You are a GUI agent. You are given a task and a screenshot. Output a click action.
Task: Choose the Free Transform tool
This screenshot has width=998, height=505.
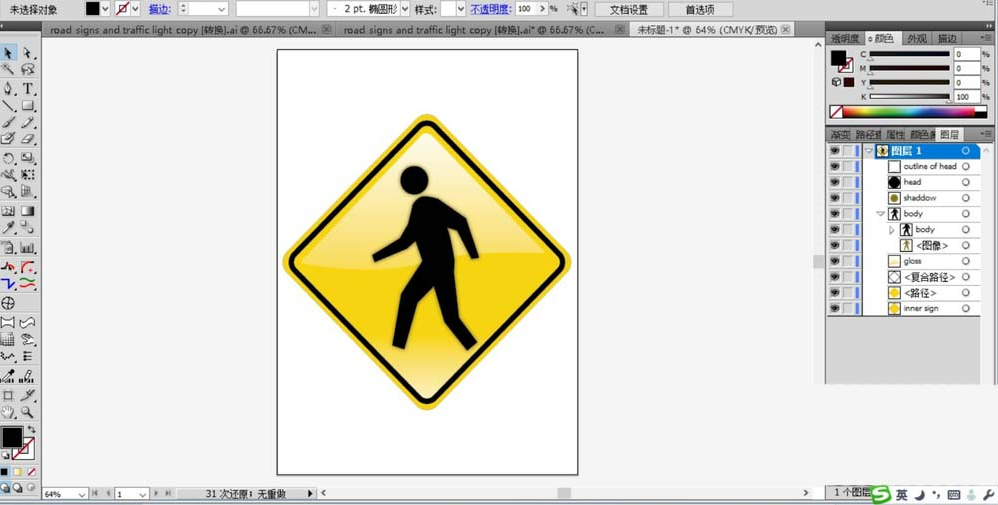point(27,174)
